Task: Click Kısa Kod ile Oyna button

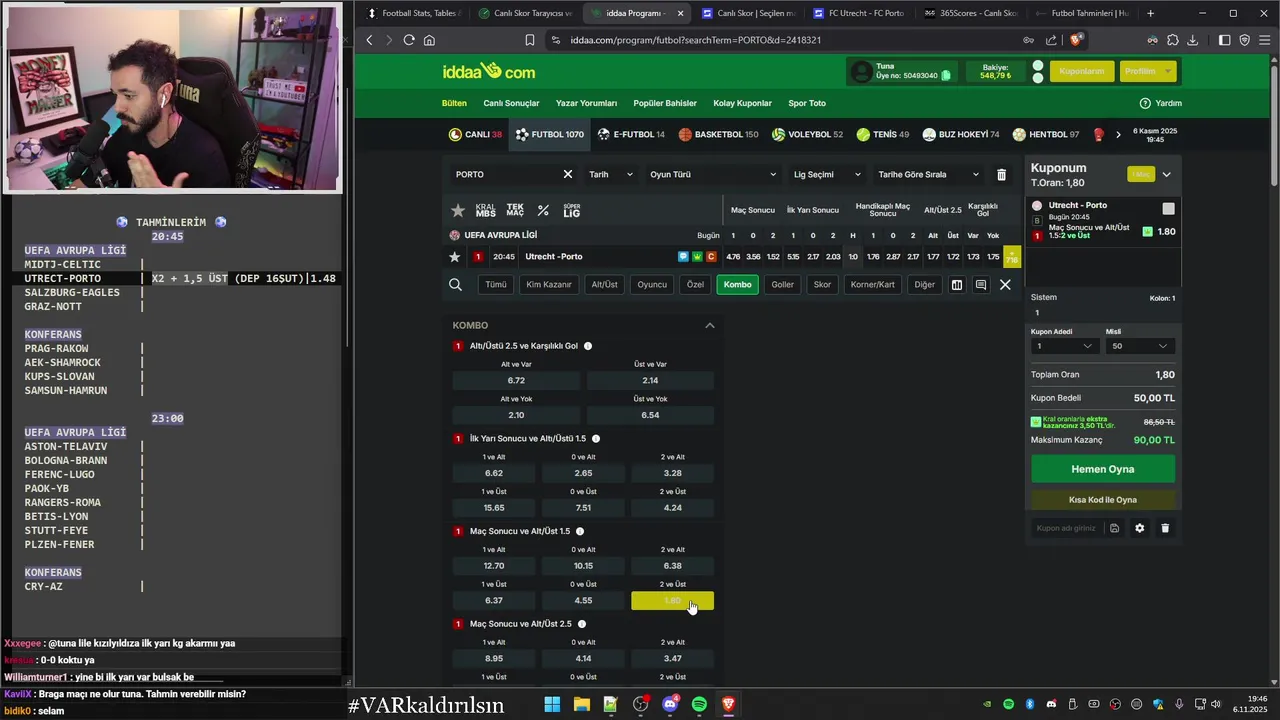Action: [x=1103, y=499]
